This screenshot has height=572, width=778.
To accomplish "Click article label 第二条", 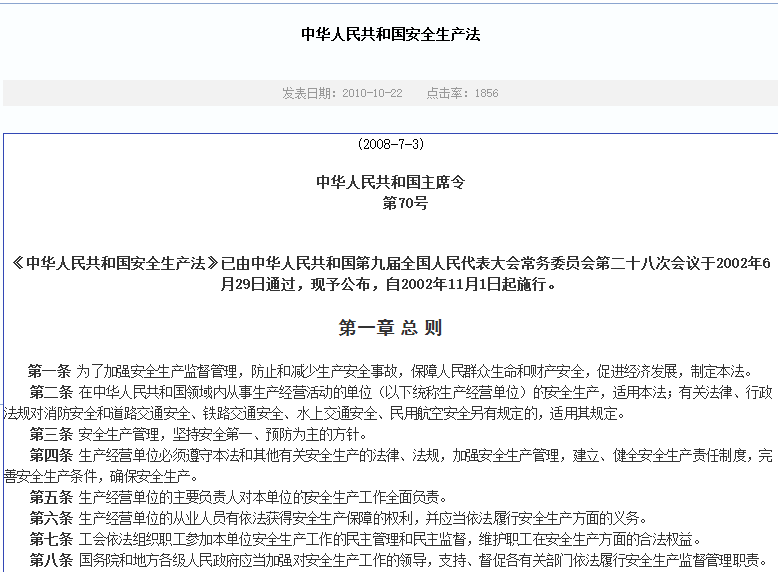I will click(51, 392).
